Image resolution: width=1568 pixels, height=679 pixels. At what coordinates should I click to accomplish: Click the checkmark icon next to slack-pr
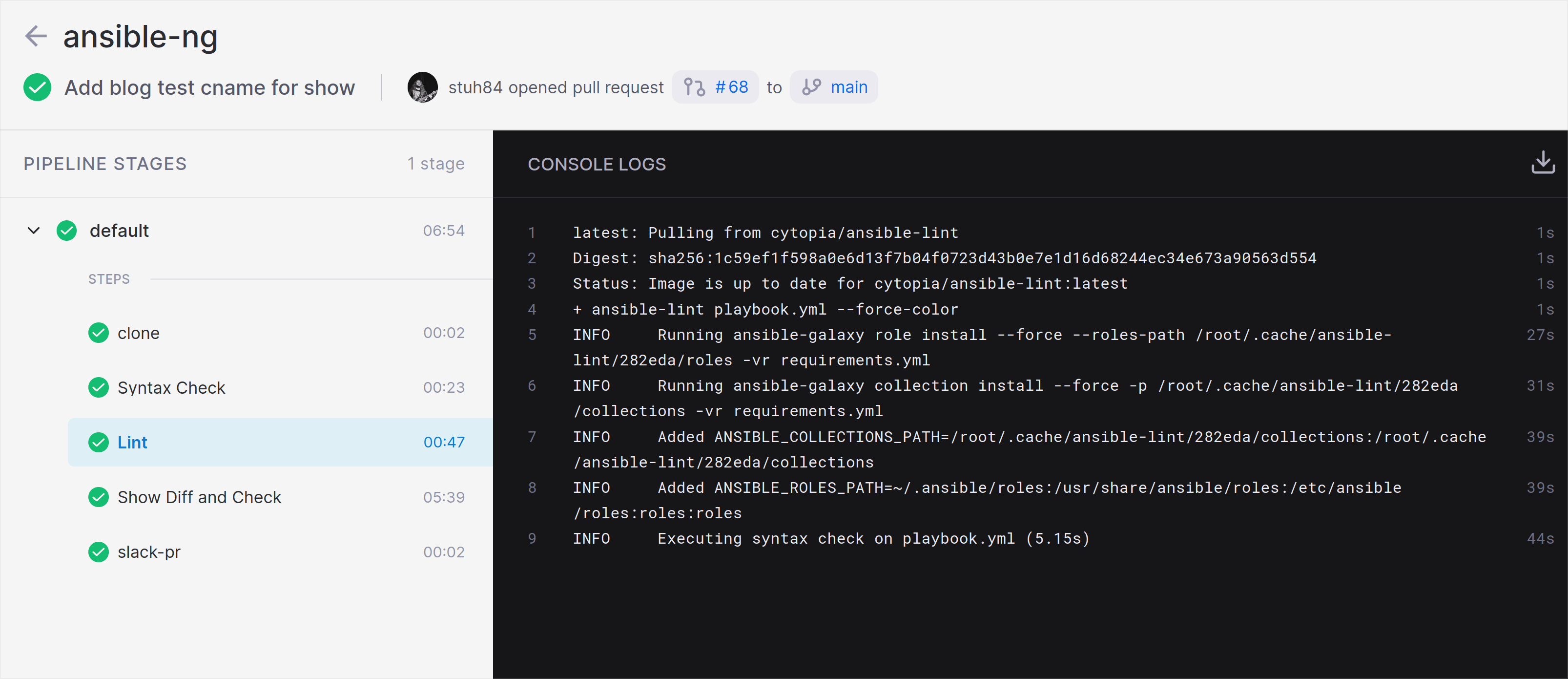(x=98, y=552)
